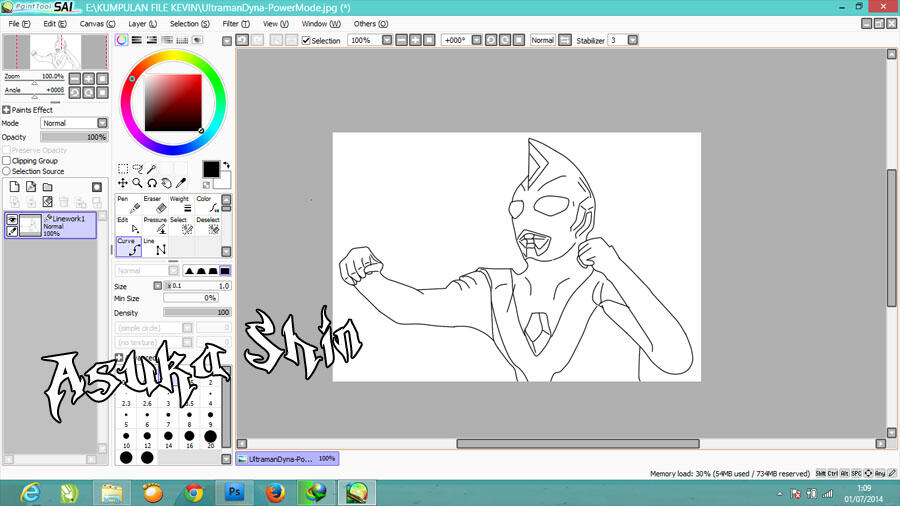Toggle the Selection checkbox in toolbar
This screenshot has width=900, height=506.
click(306, 41)
